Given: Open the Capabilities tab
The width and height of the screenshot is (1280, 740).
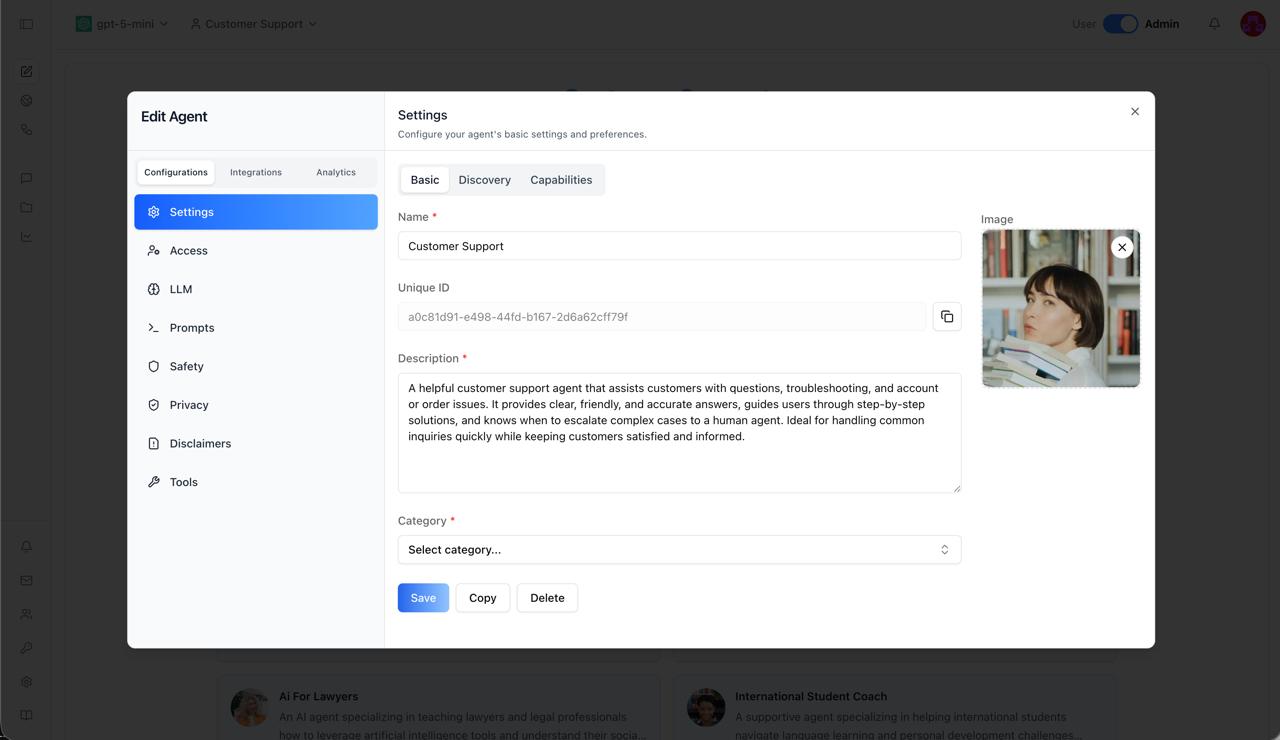Looking at the screenshot, I should coord(561,180).
